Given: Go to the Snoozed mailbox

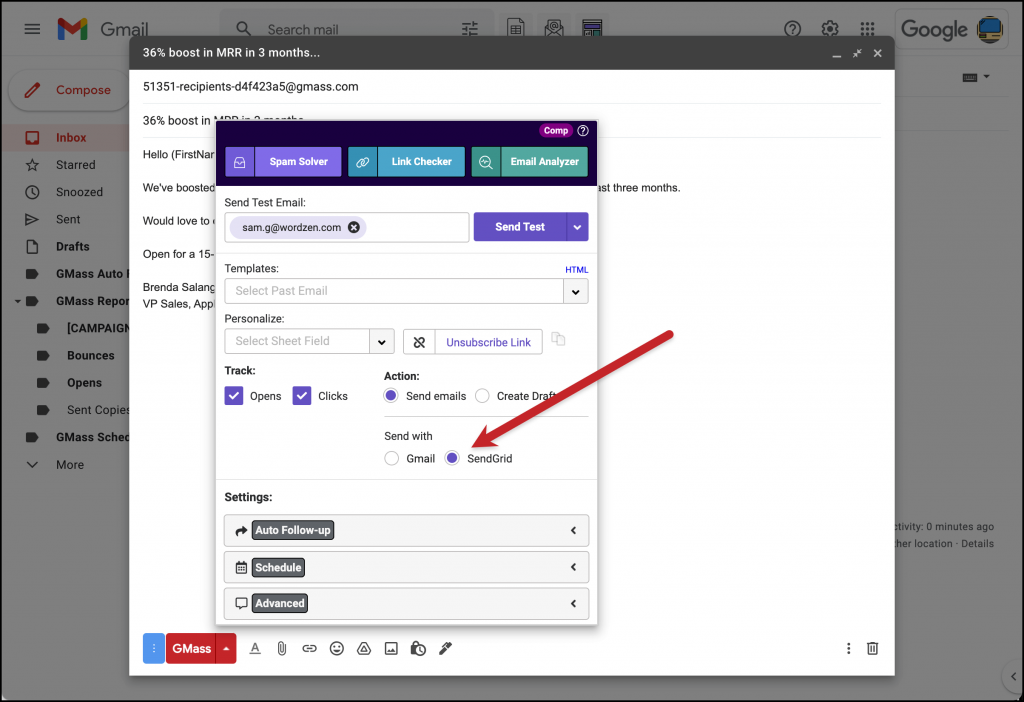Looking at the screenshot, I should (80, 191).
